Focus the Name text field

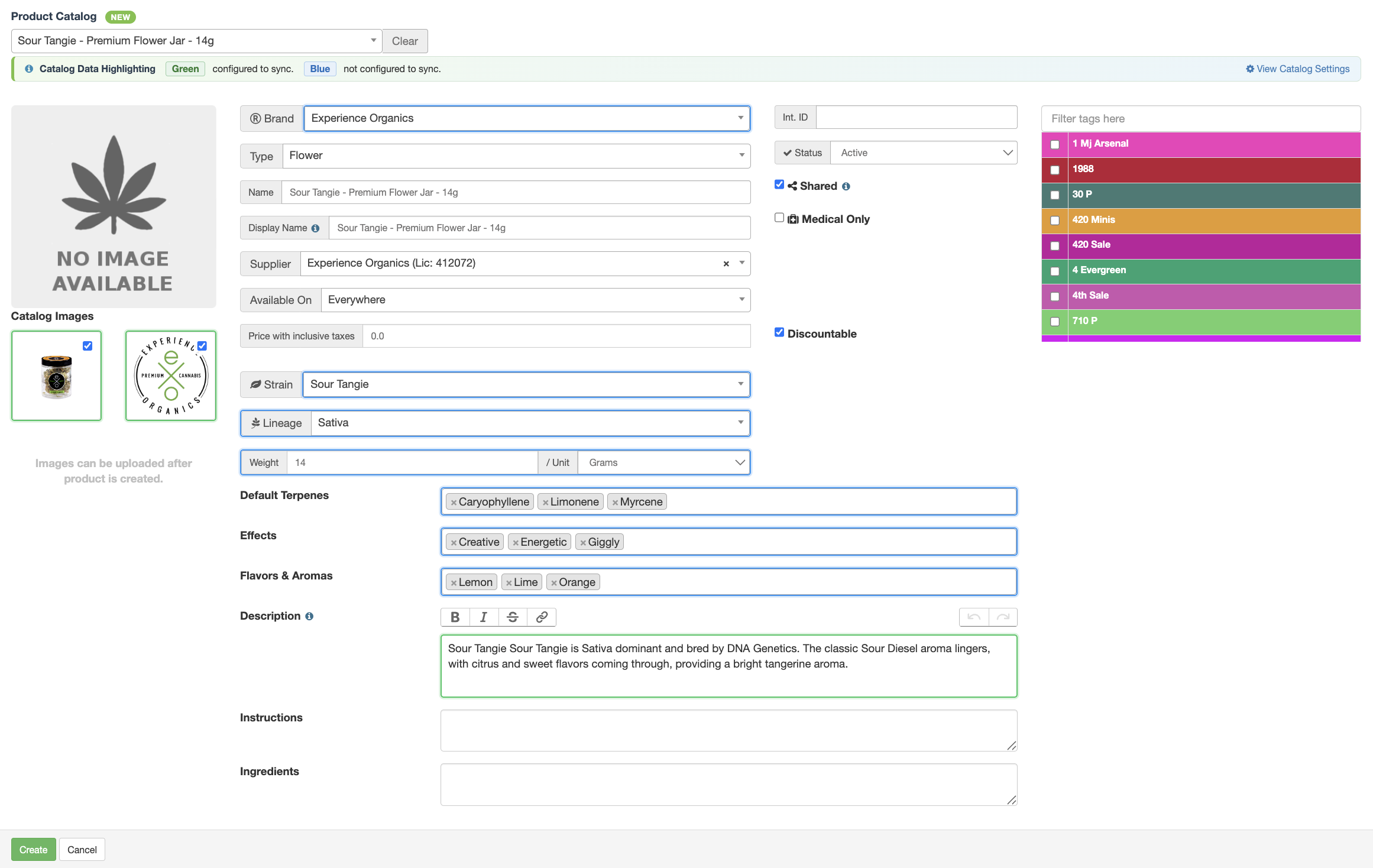click(x=516, y=192)
